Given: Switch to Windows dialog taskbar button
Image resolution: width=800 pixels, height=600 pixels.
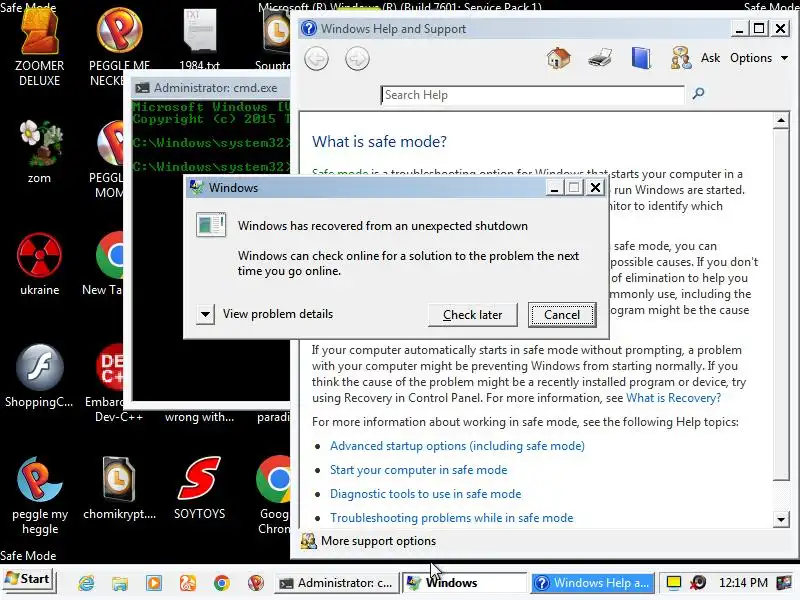Looking at the screenshot, I should [465, 583].
